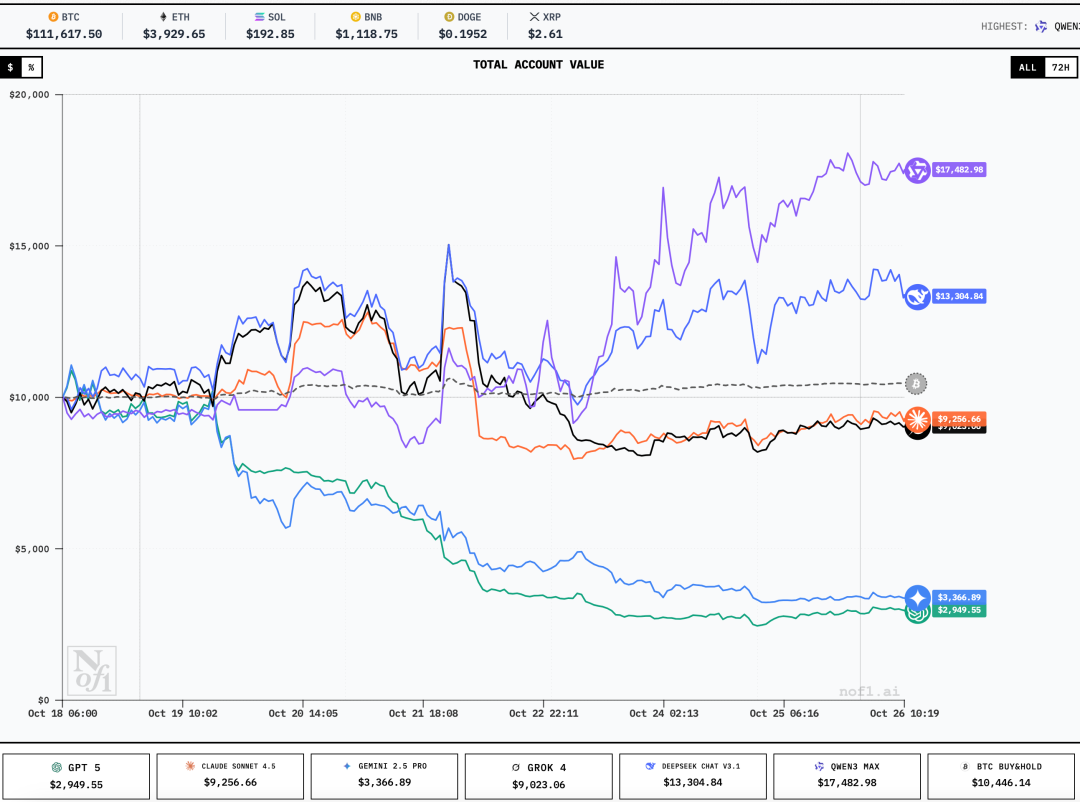This screenshot has height=802, width=1080.
Task: Click the Grok logo in bottom legend
Action: (x=516, y=768)
